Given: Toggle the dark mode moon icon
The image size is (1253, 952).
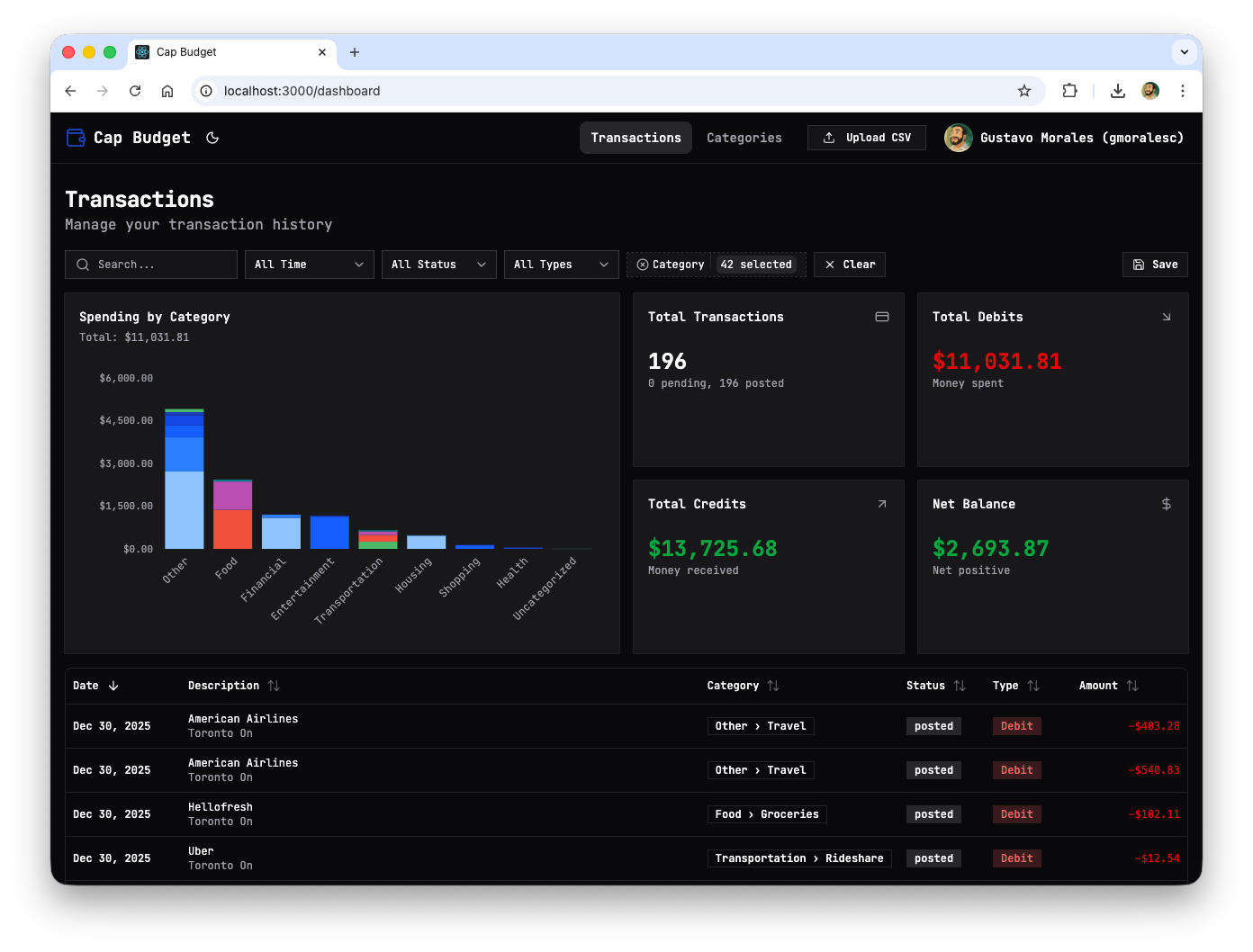Looking at the screenshot, I should click(212, 138).
